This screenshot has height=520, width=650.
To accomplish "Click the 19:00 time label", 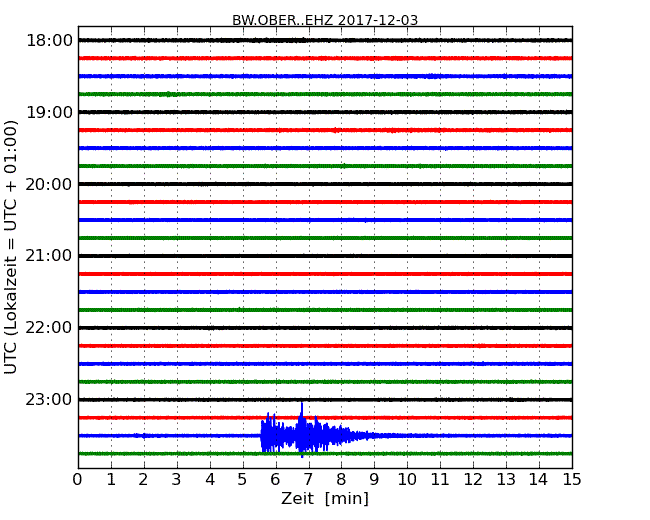I will (49, 112).
